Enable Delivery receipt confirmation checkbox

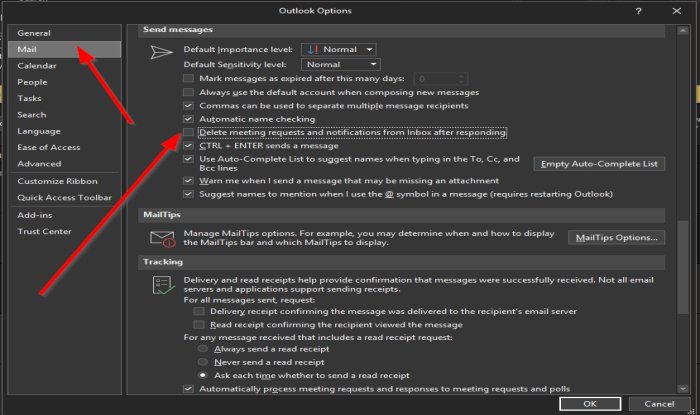(x=199, y=311)
